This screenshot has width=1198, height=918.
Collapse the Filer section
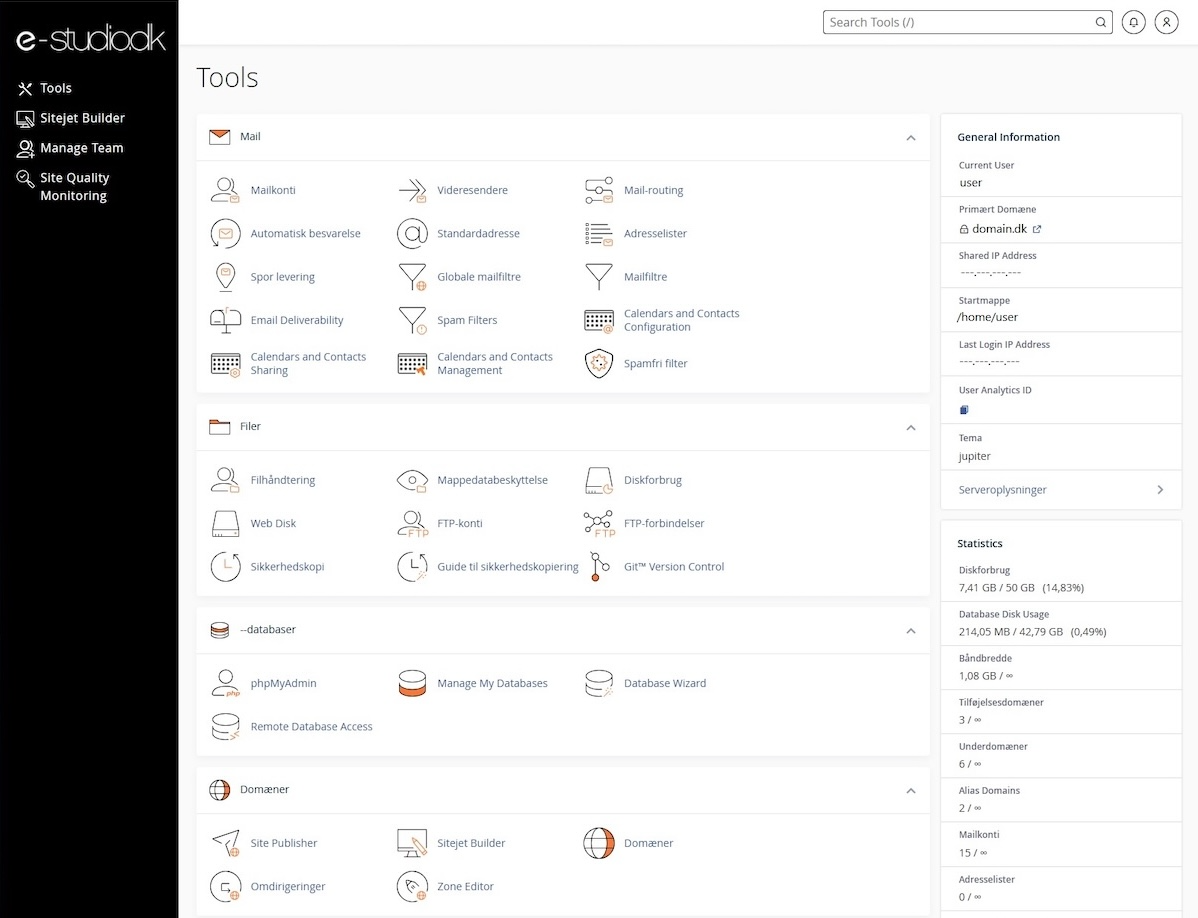(x=910, y=428)
